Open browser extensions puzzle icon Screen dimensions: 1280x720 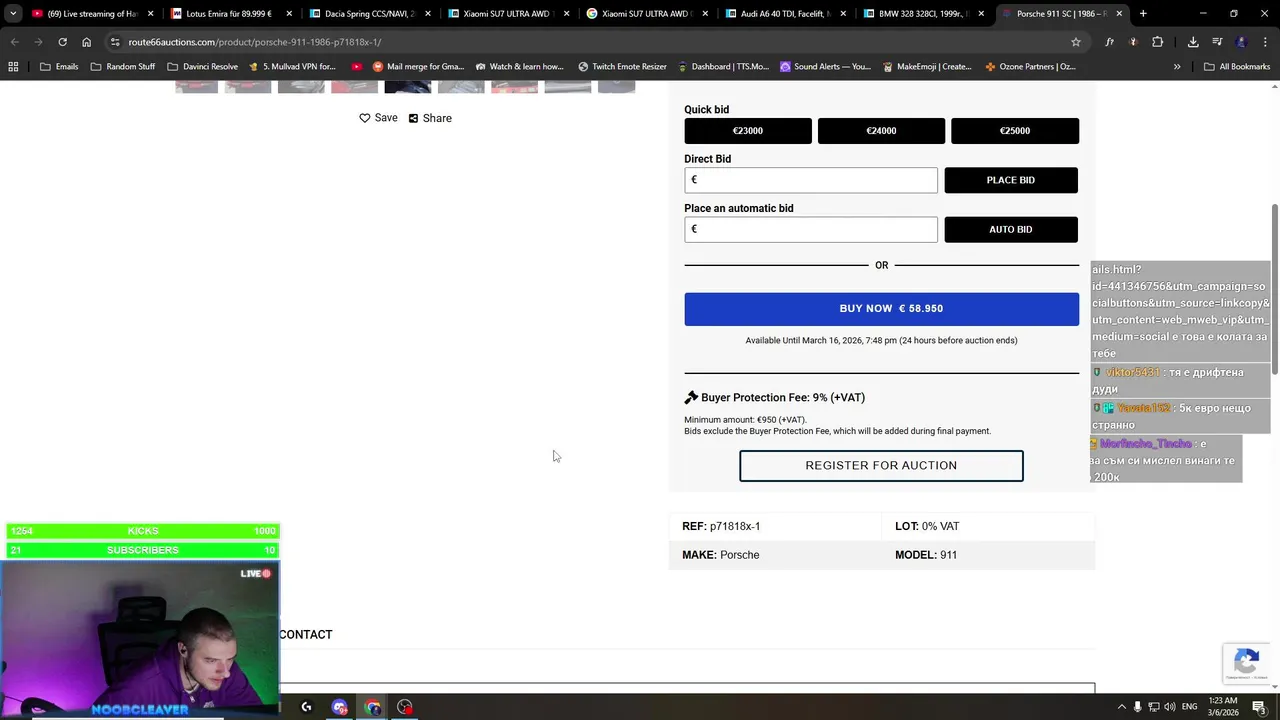[x=1157, y=42]
